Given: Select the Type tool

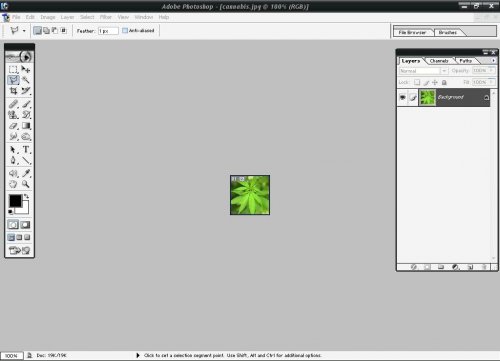Looking at the screenshot, I should click(26, 150).
